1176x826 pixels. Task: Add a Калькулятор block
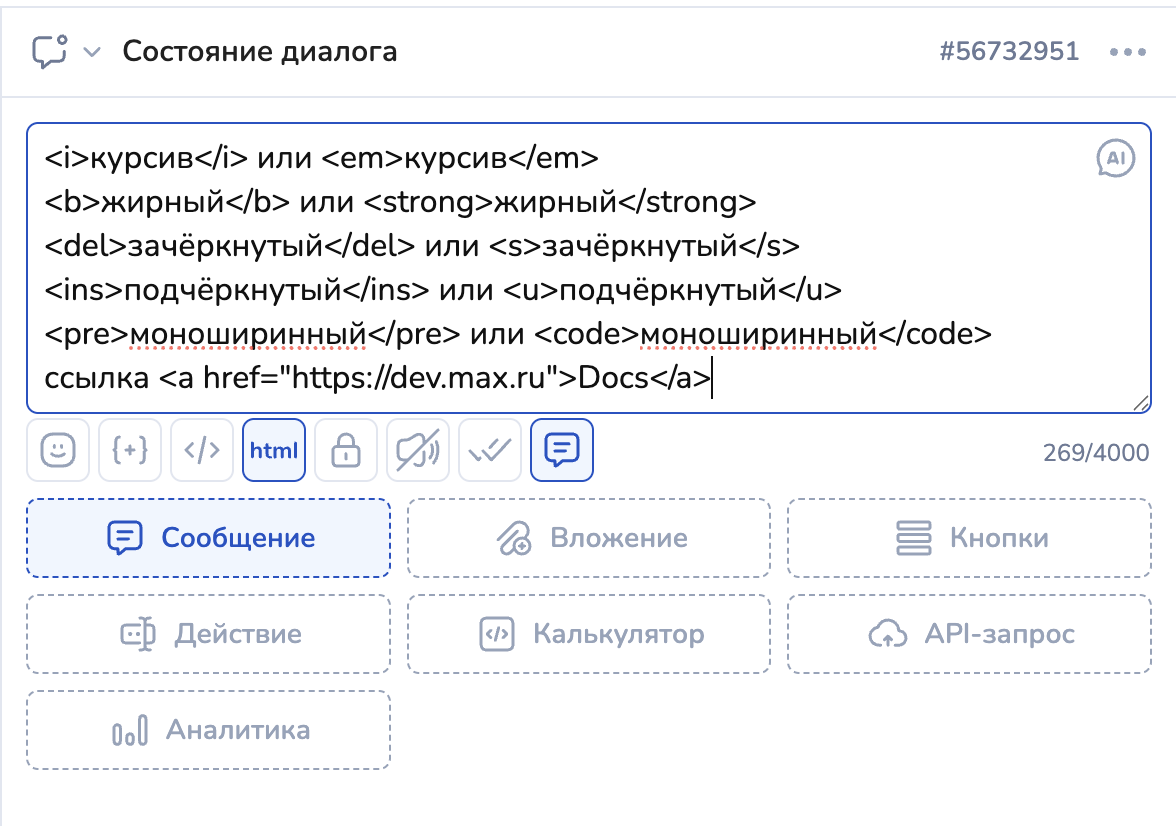(589, 634)
